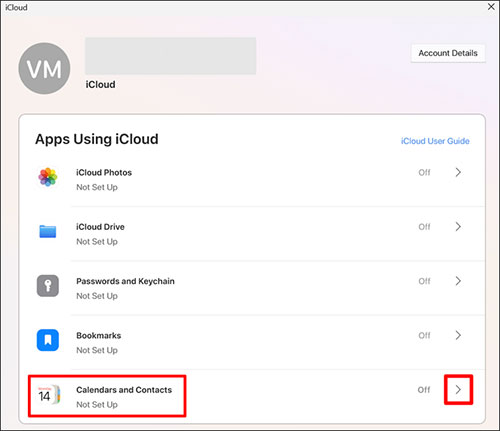Click the Off status for Calendars and Contacts
This screenshot has width=500, height=431.
click(424, 390)
